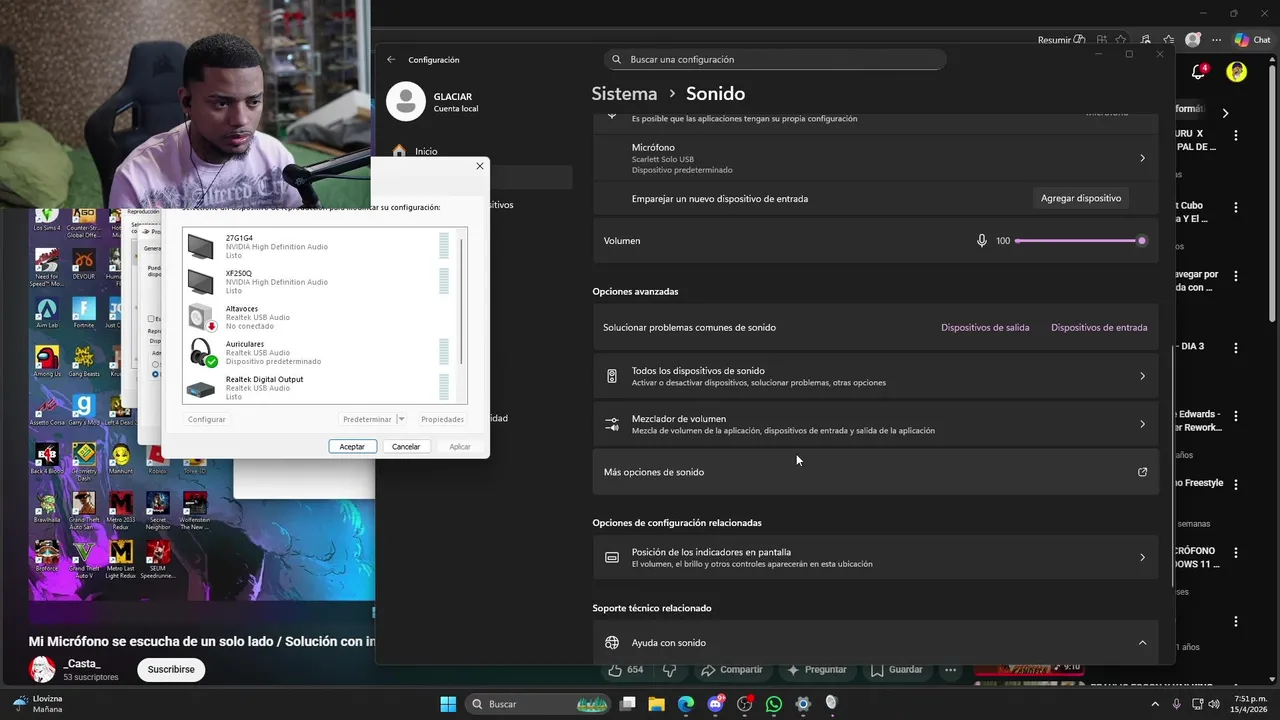Click Aceptar in sound dialog
1280x720 pixels.
352,446
